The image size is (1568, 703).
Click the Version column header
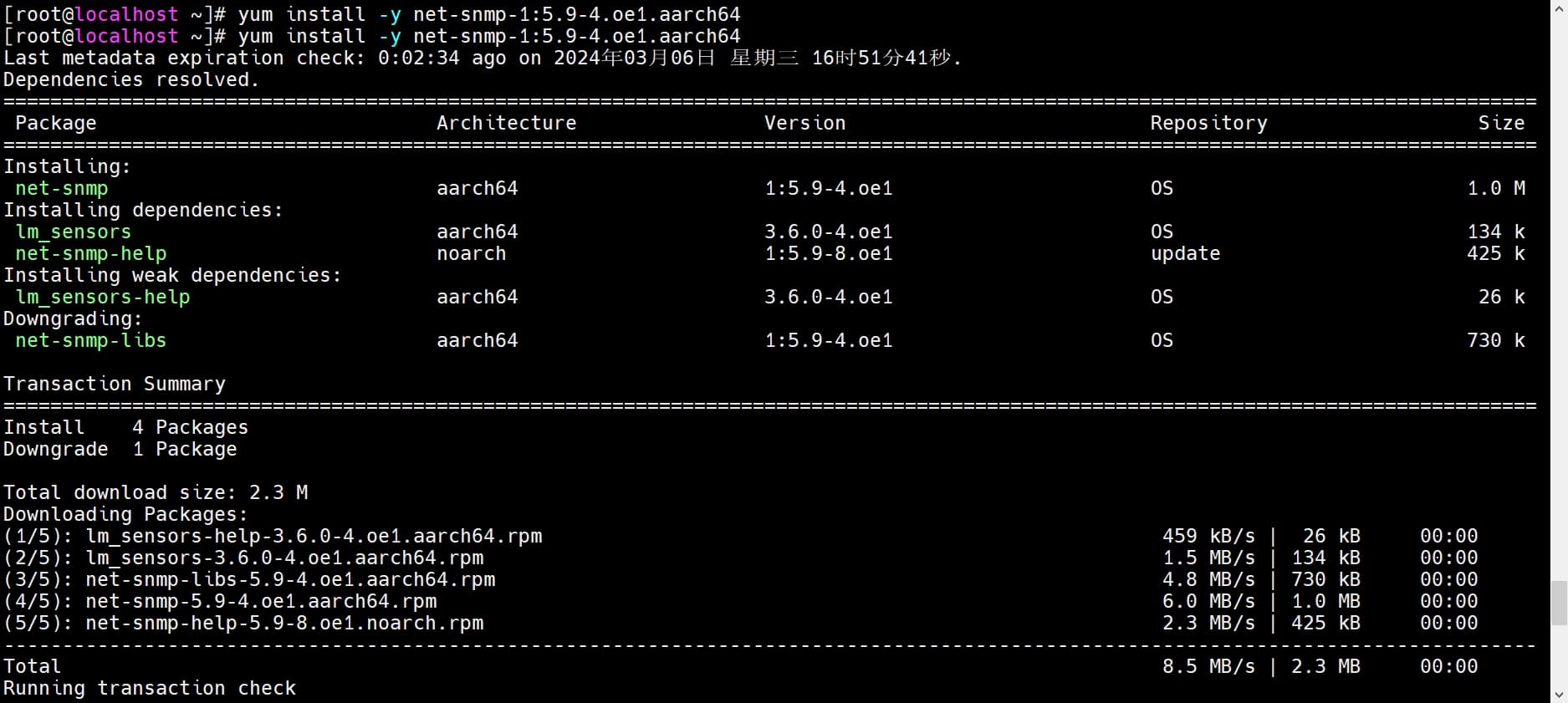coord(804,123)
